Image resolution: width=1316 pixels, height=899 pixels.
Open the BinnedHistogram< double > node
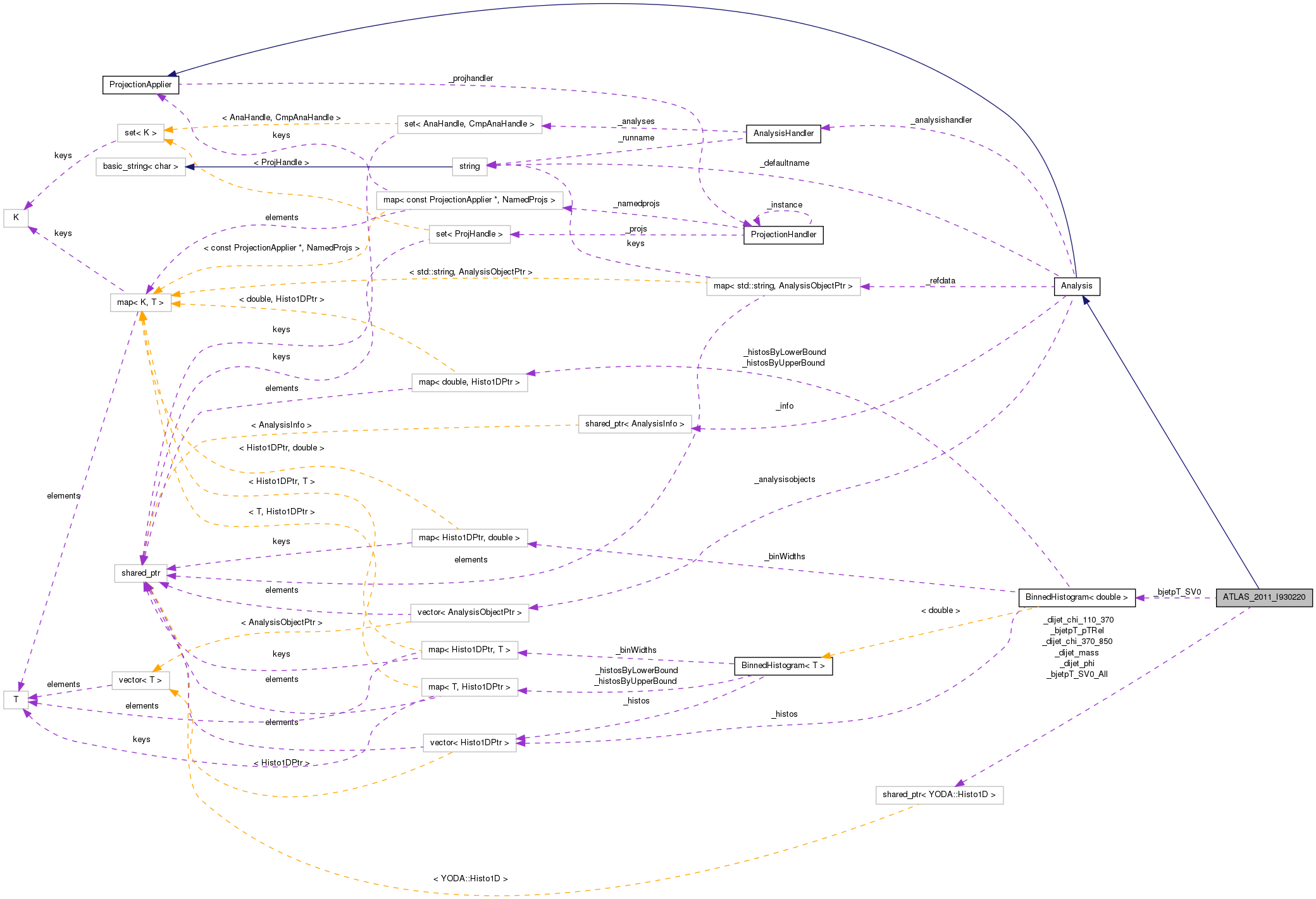point(1077,597)
